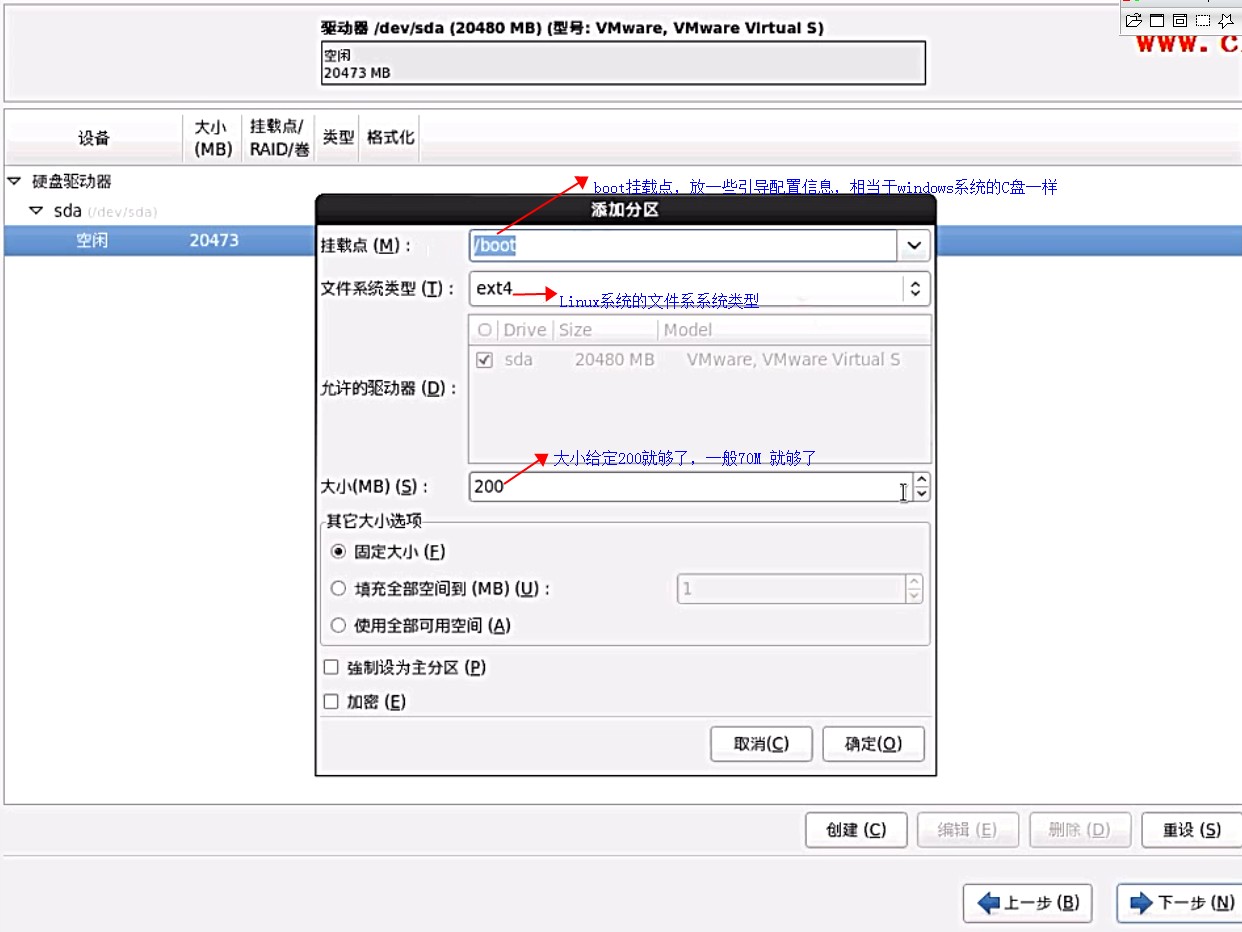Select the full window capture icon
Screen dimensions: 1242x932
(1156, 20)
